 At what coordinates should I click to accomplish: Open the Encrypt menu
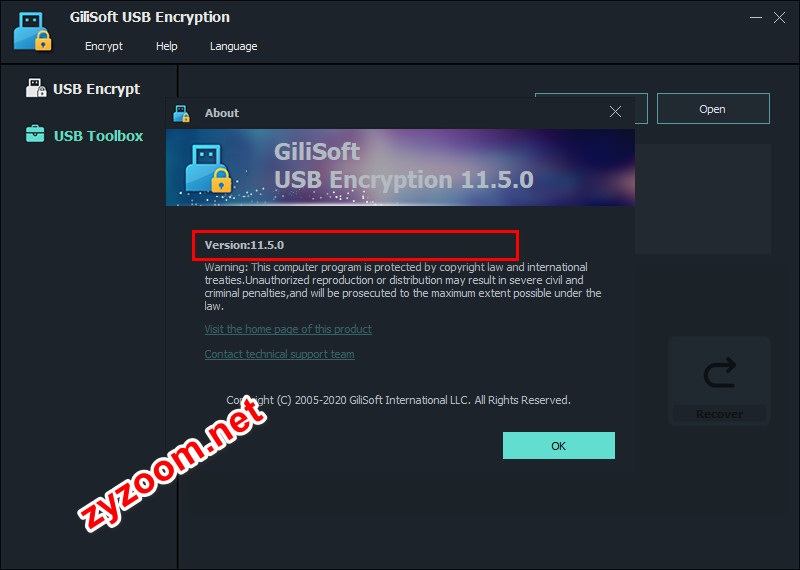(104, 46)
